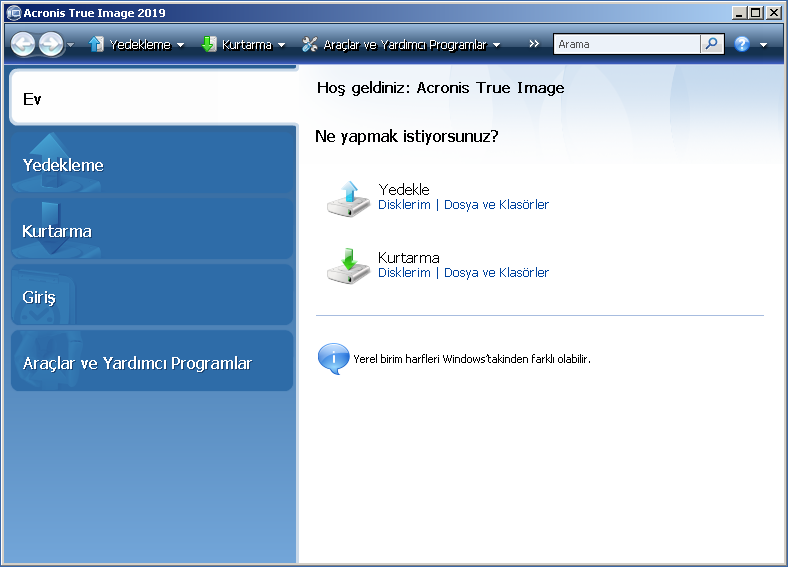
Task: Select the Yedekleme sidebar tab
Action: point(152,163)
